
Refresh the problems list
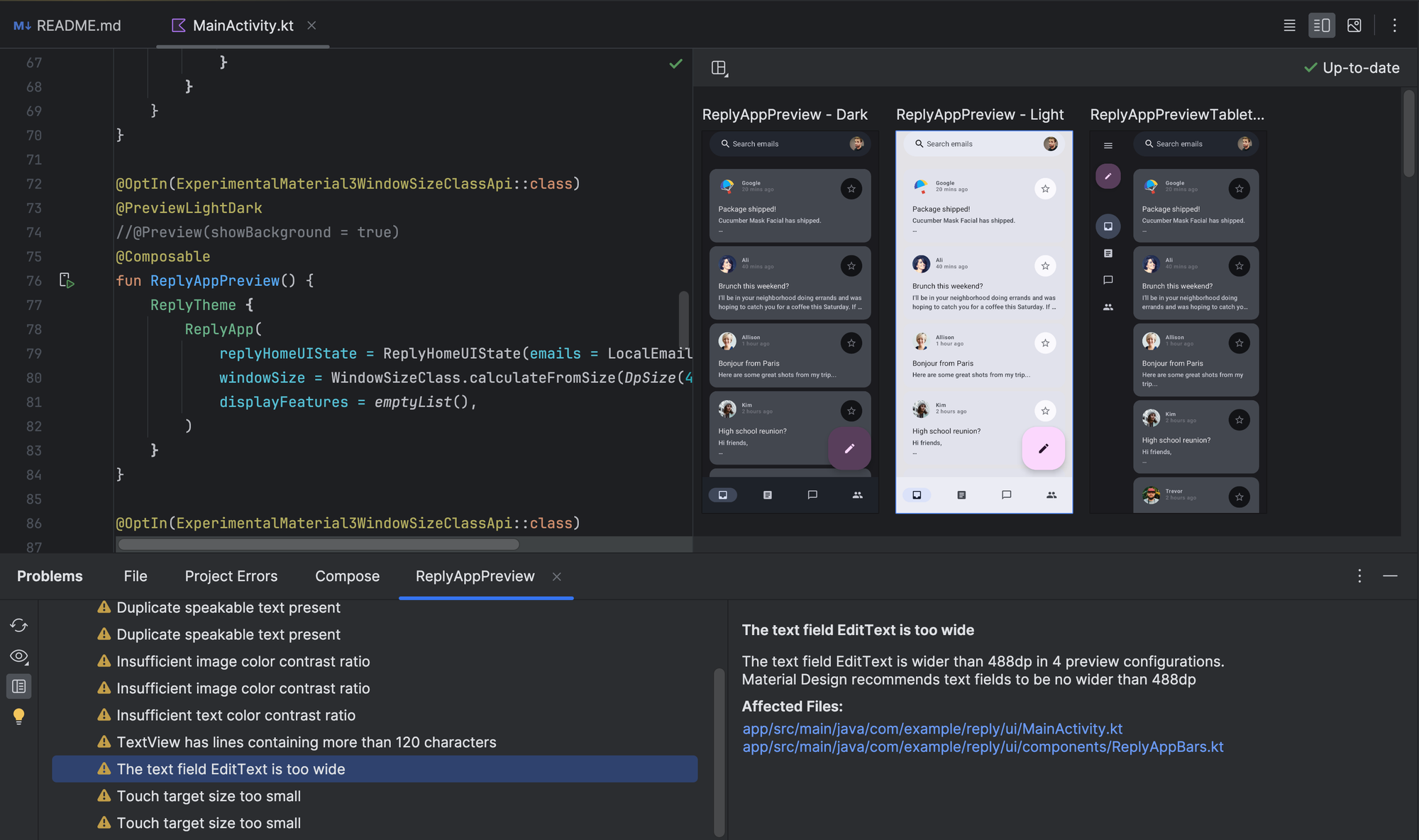18,625
